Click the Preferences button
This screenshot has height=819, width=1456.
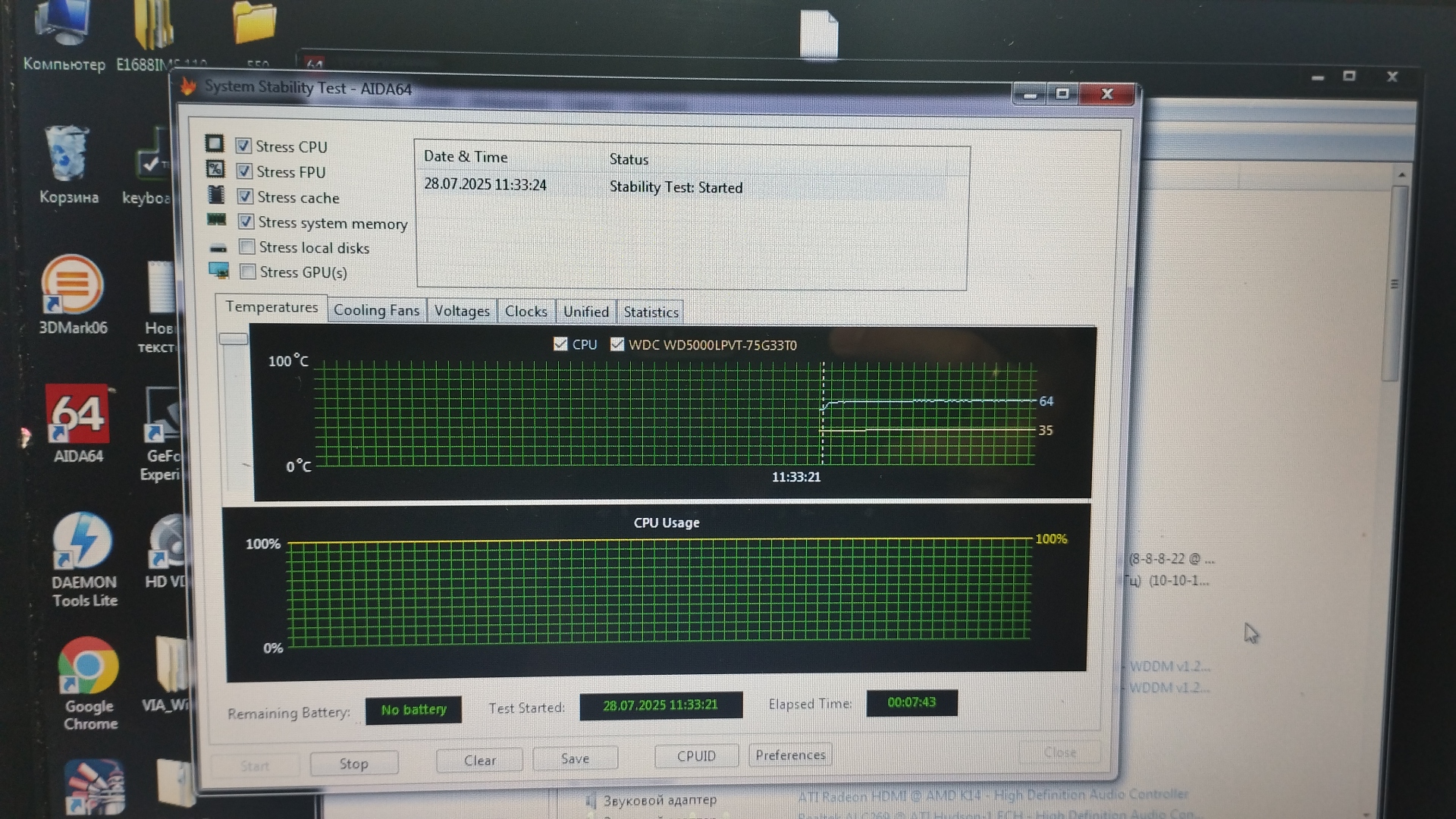pos(789,755)
